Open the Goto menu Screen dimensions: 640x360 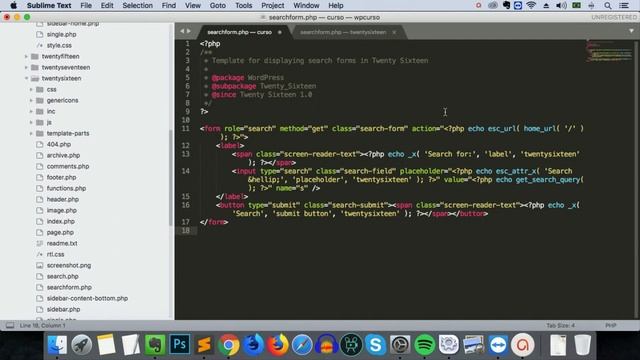(x=218, y=5)
